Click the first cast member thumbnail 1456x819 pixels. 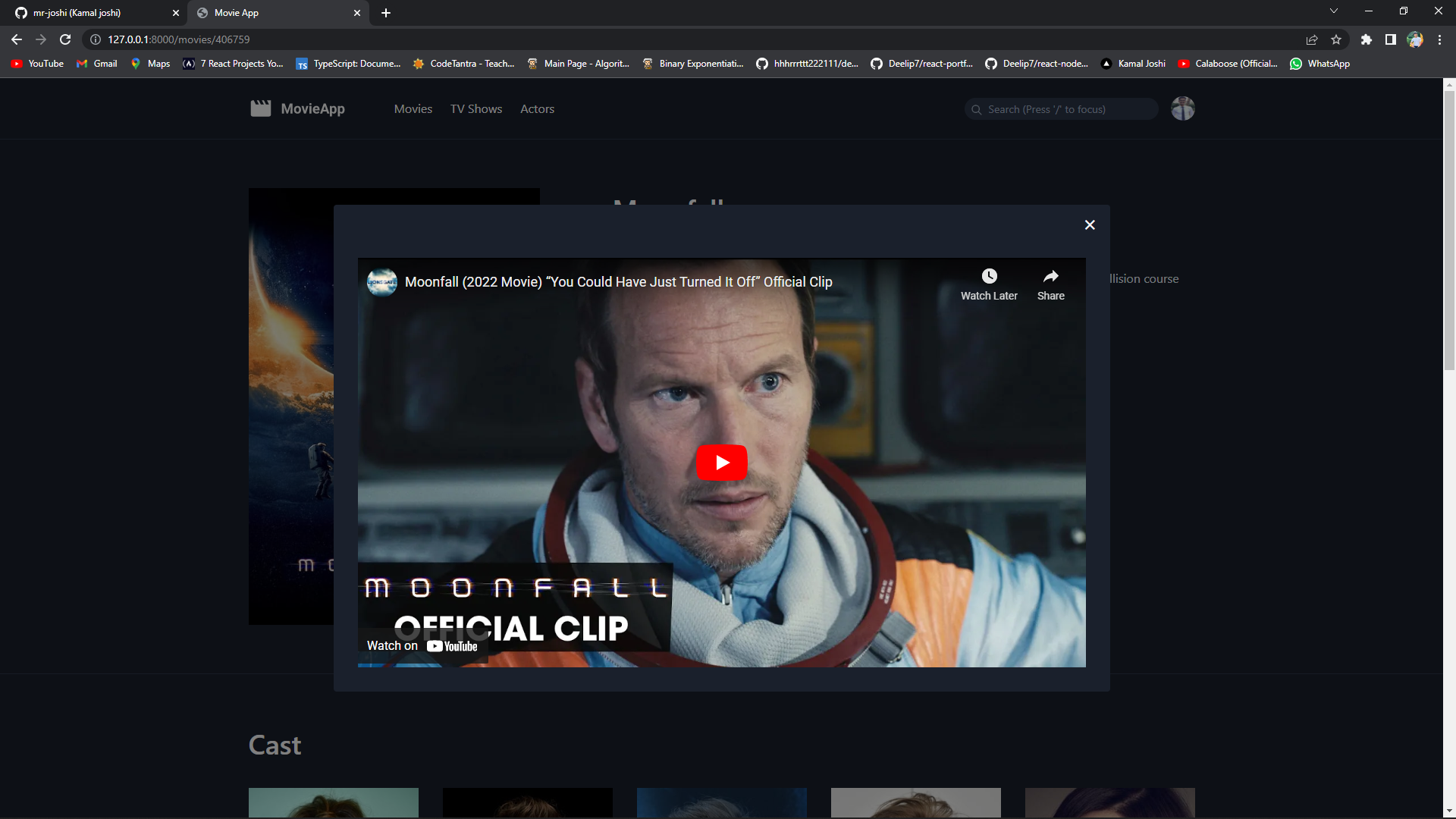click(333, 802)
